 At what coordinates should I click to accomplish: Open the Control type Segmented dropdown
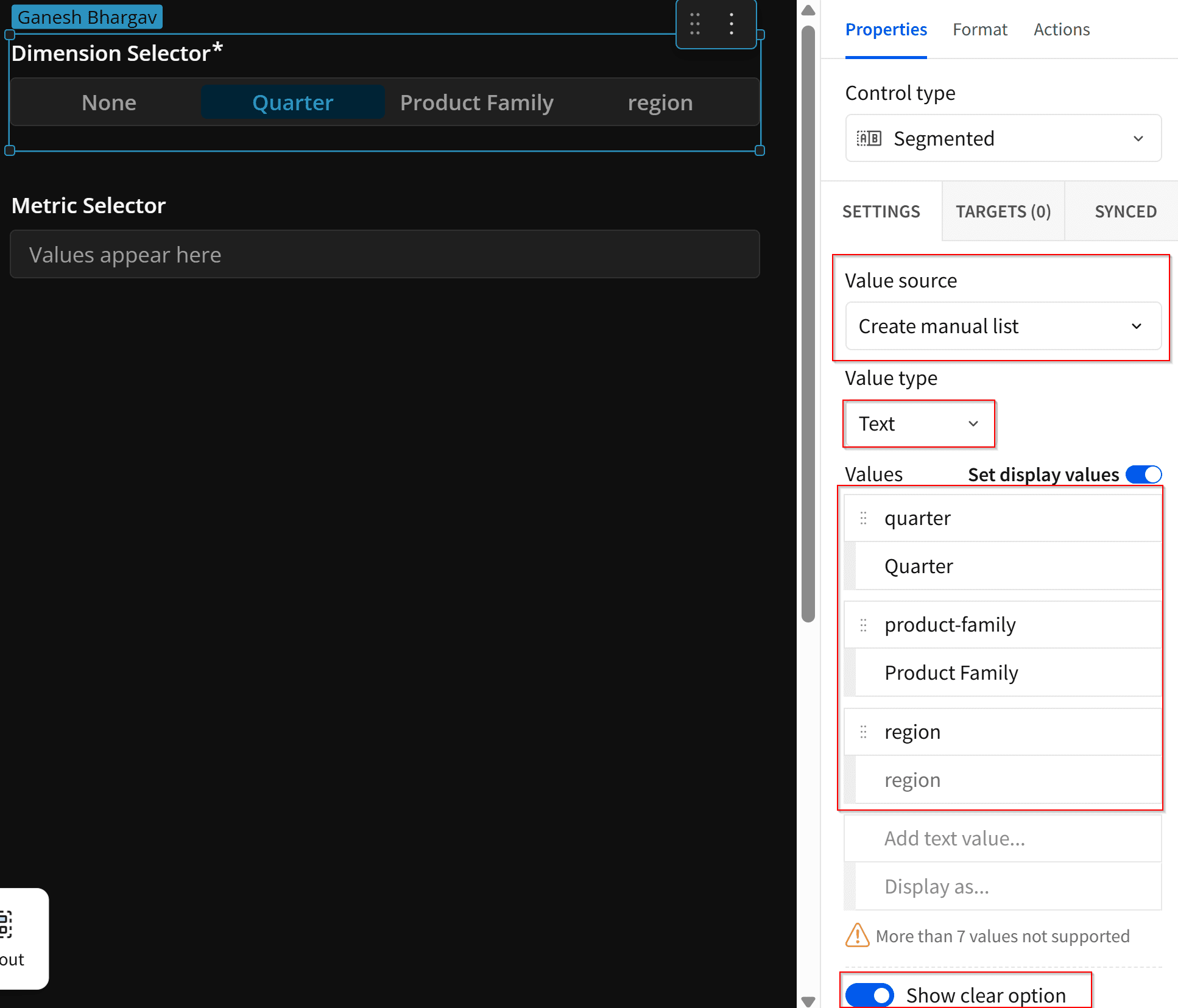tap(1003, 138)
